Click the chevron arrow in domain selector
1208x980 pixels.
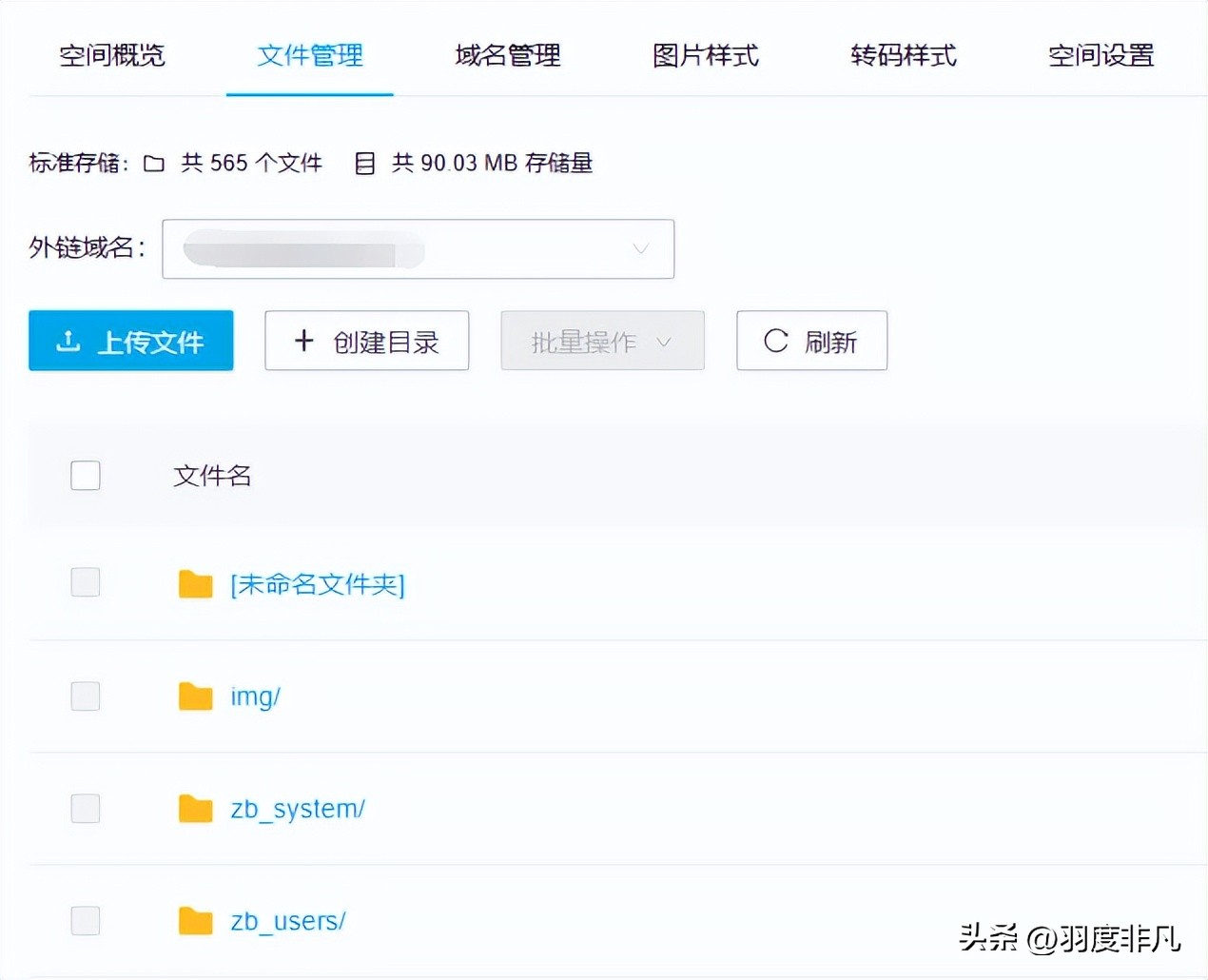tap(639, 248)
